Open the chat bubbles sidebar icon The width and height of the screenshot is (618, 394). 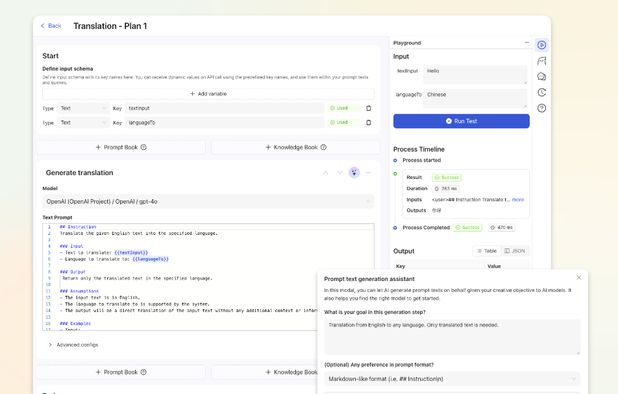542,76
